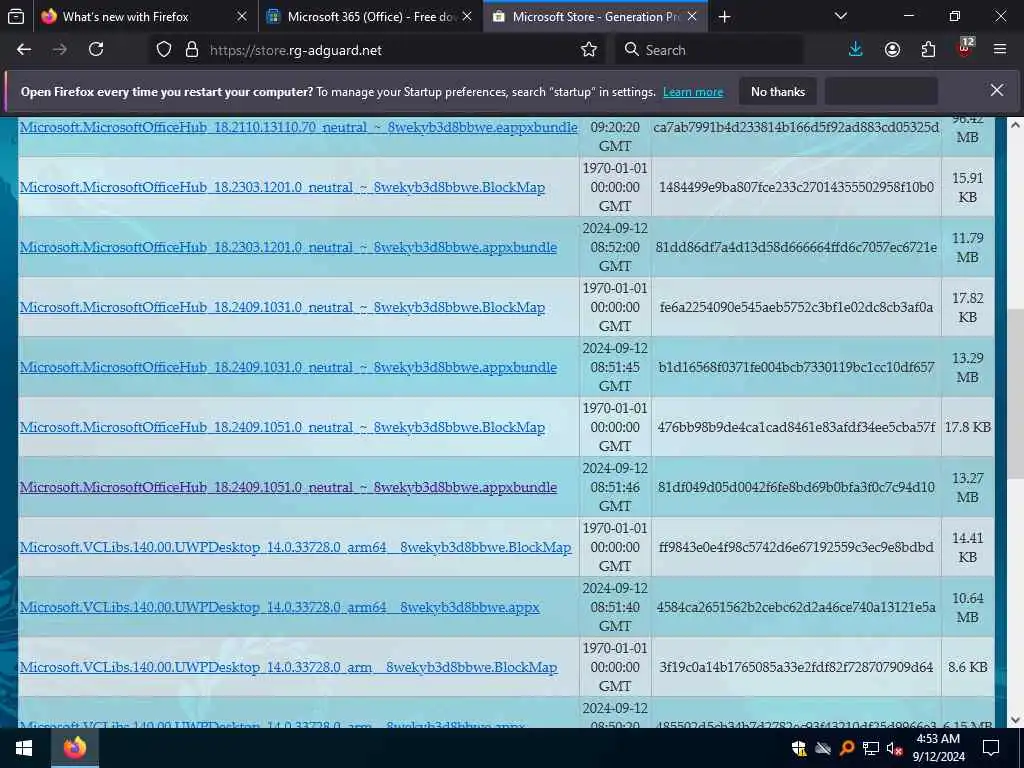Click the scrollbar up arrow

click(1016, 124)
